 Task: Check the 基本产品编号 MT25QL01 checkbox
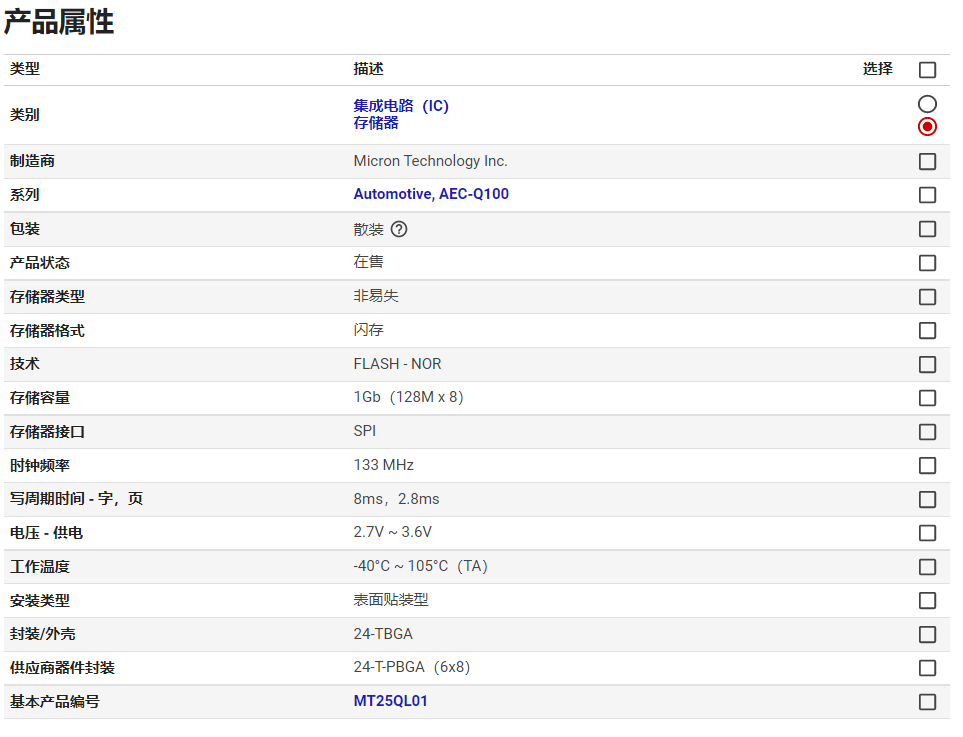tap(927, 702)
